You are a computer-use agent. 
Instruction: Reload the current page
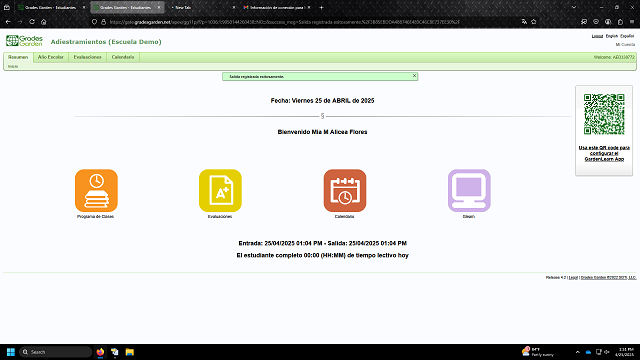(x=32, y=22)
